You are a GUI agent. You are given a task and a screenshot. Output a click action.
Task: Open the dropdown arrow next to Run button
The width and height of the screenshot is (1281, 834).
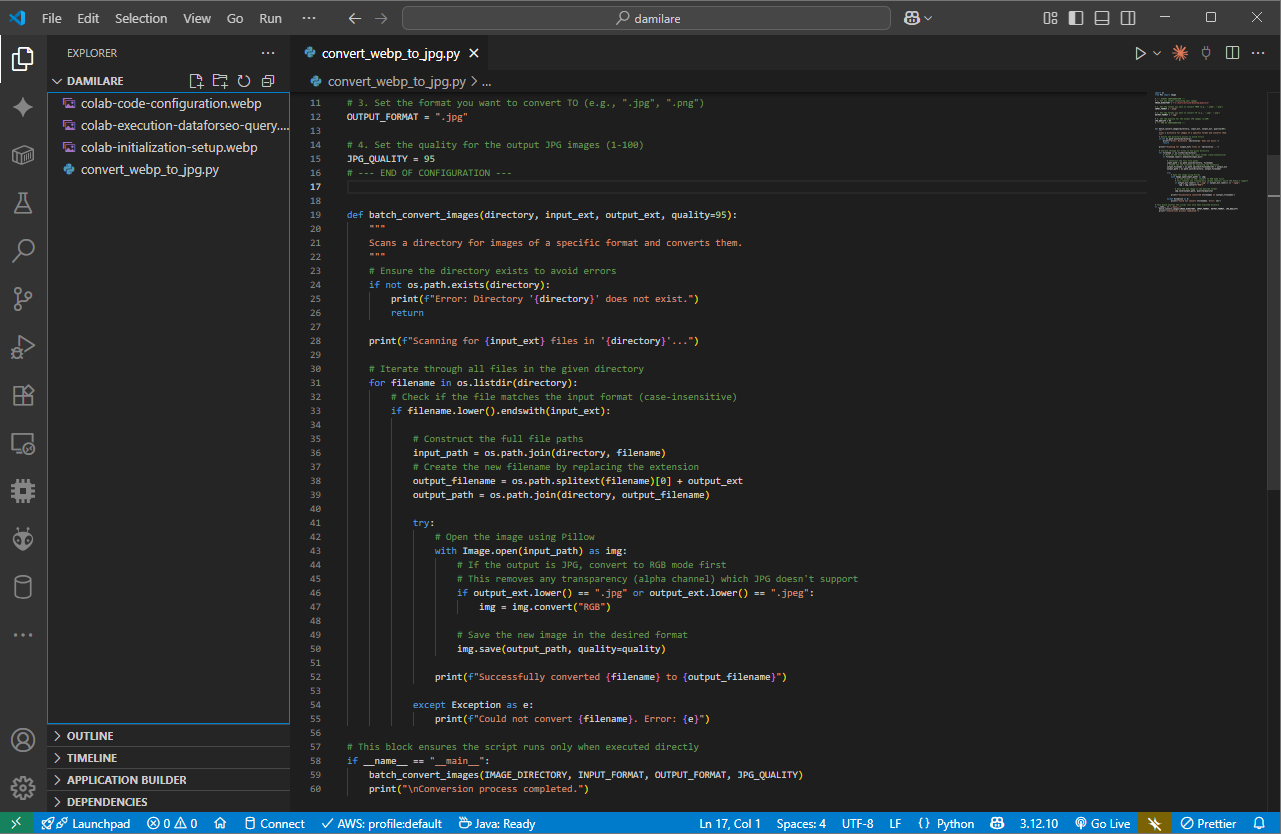(1158, 54)
